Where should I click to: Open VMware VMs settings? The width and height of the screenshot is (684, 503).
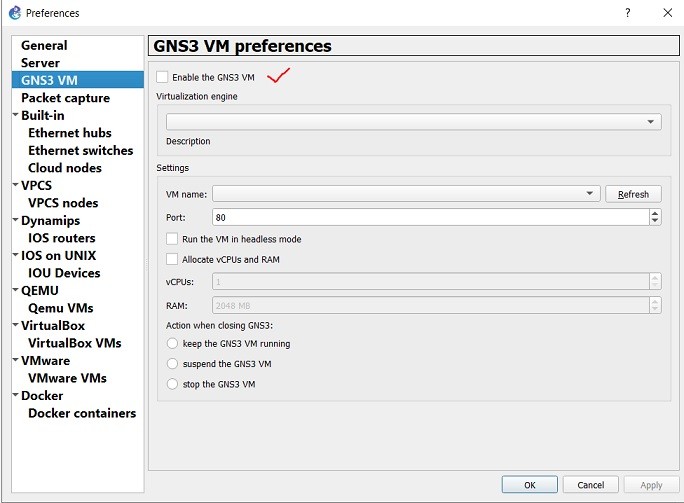(67, 378)
